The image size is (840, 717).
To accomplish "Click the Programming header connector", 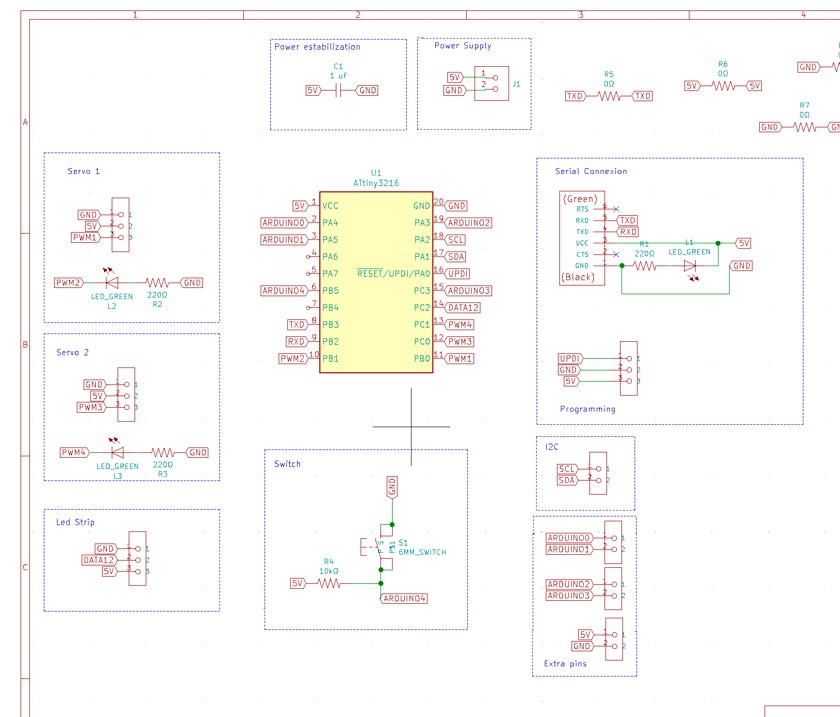I will click(629, 369).
